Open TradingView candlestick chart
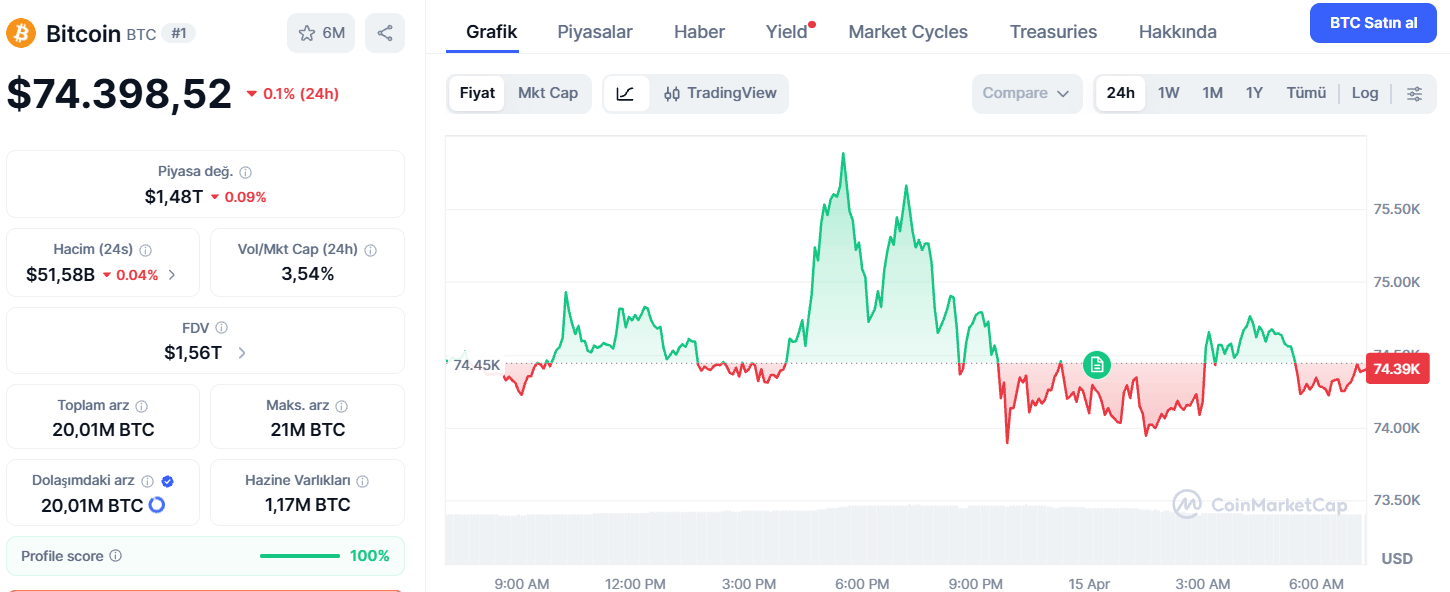1450x592 pixels. (x=720, y=93)
